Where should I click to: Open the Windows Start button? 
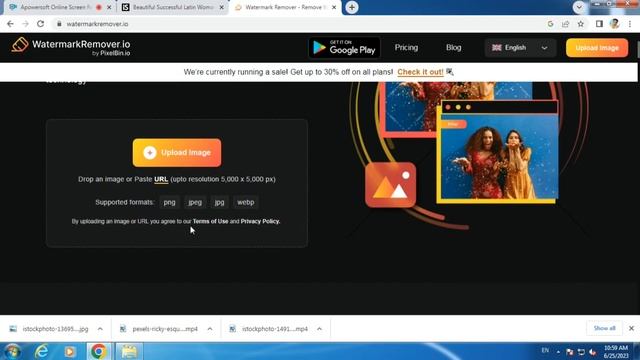tap(12, 351)
